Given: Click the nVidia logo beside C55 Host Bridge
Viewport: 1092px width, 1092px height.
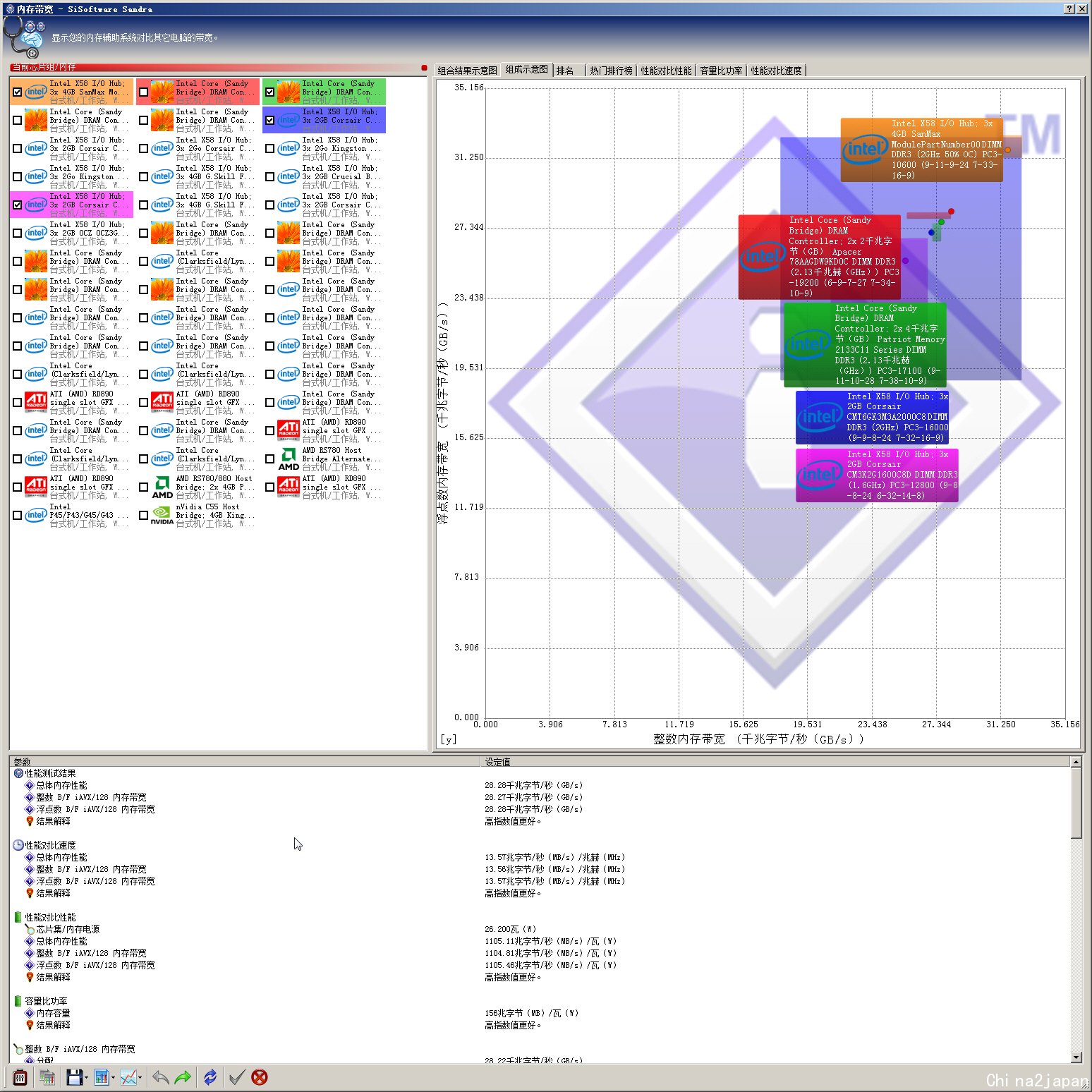Looking at the screenshot, I should 162,515.
